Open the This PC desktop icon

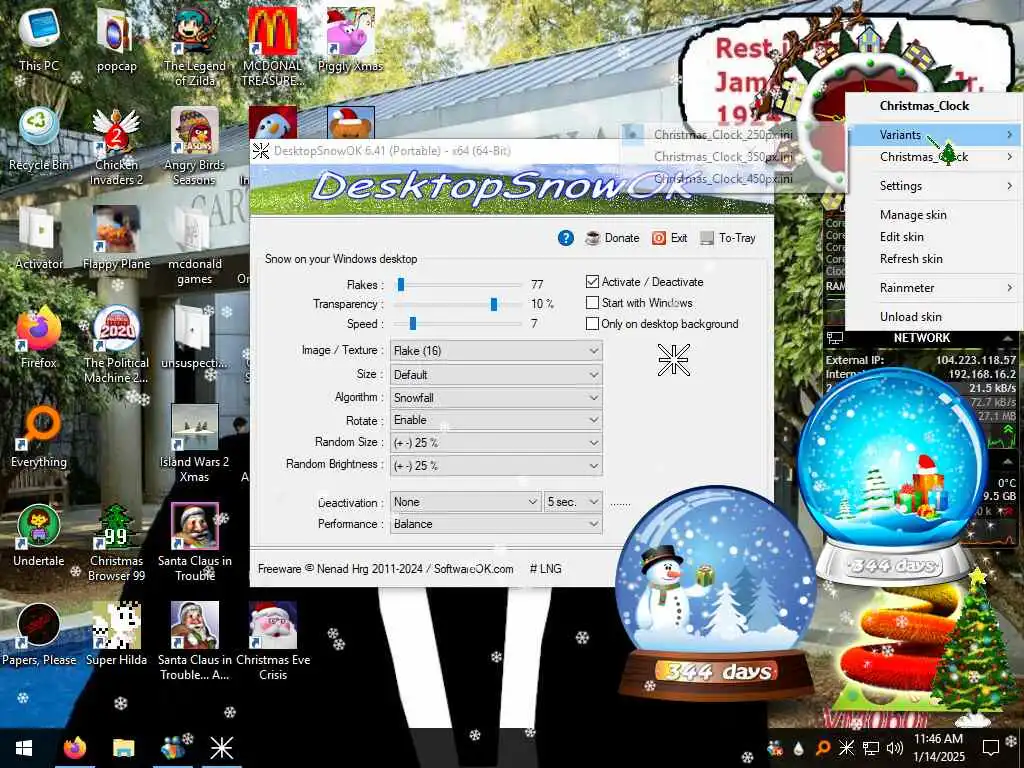click(x=39, y=39)
